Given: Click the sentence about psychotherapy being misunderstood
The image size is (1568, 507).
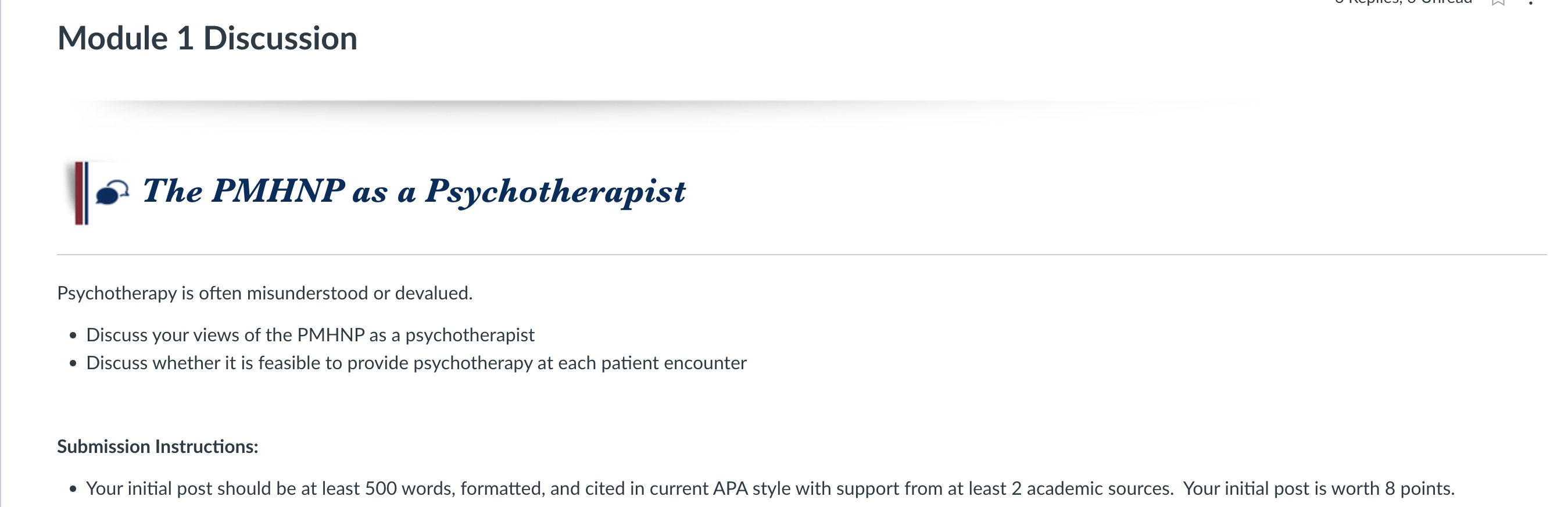Looking at the screenshot, I should coord(265,294).
